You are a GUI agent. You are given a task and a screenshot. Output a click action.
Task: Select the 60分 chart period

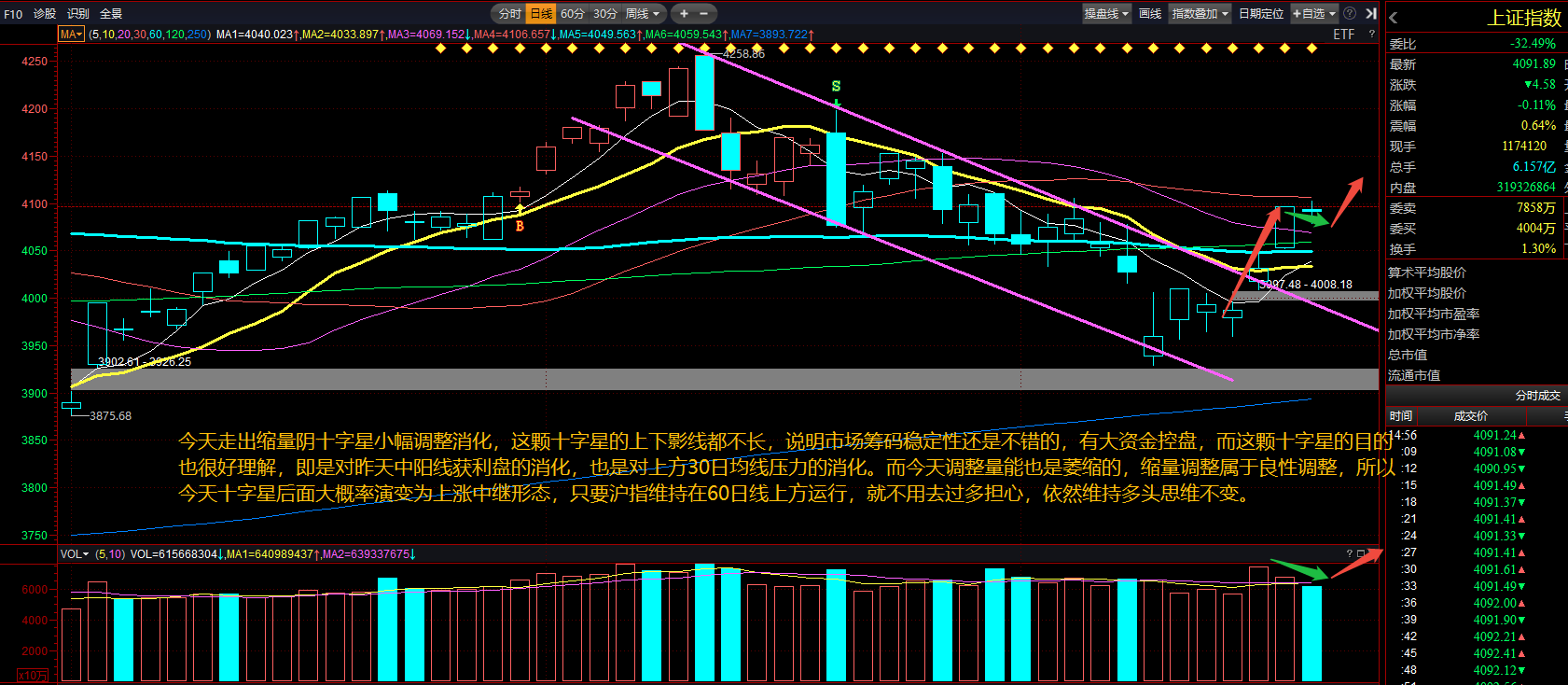(572, 13)
